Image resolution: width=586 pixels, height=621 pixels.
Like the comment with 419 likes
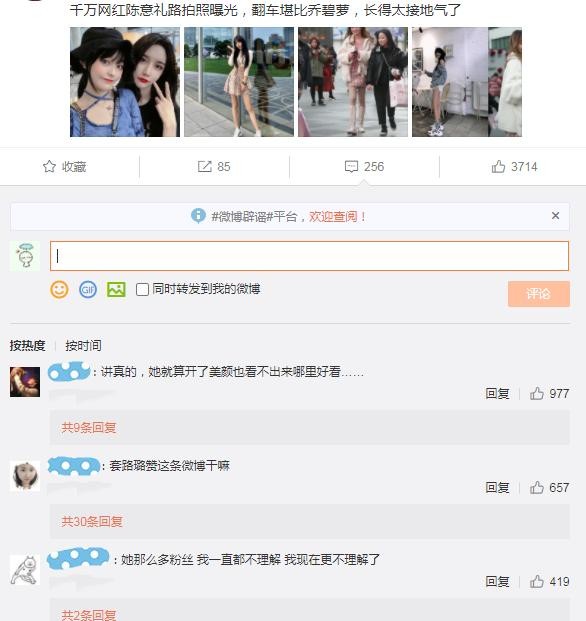point(537,581)
